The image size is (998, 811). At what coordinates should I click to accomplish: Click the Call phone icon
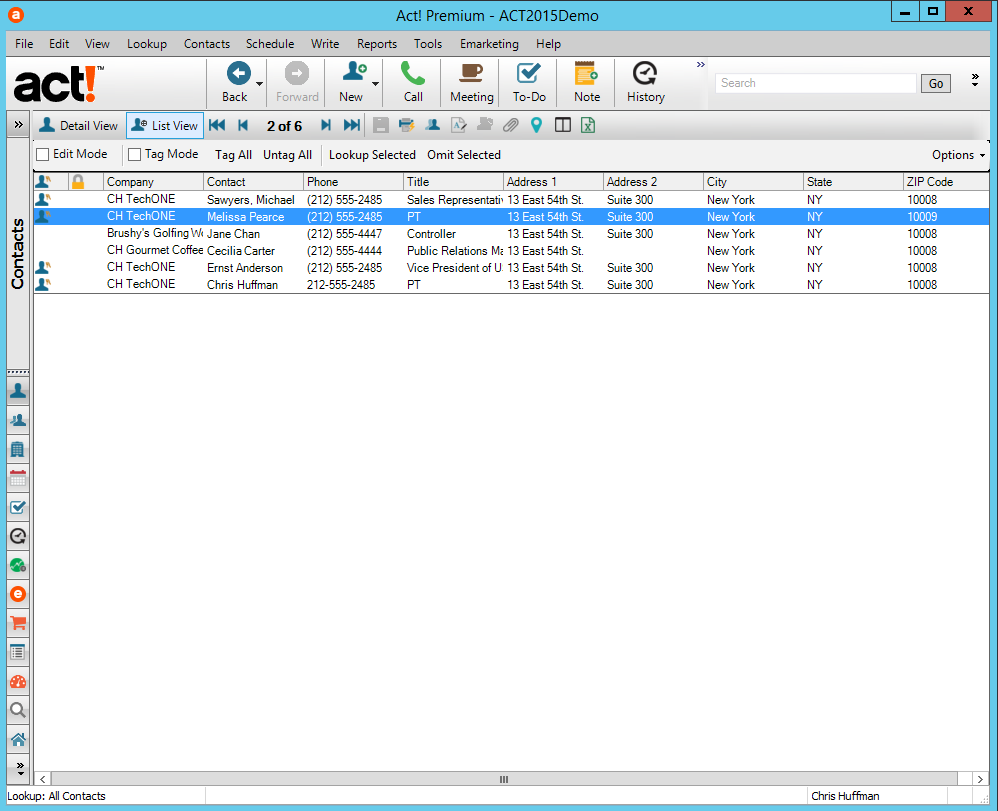[412, 73]
